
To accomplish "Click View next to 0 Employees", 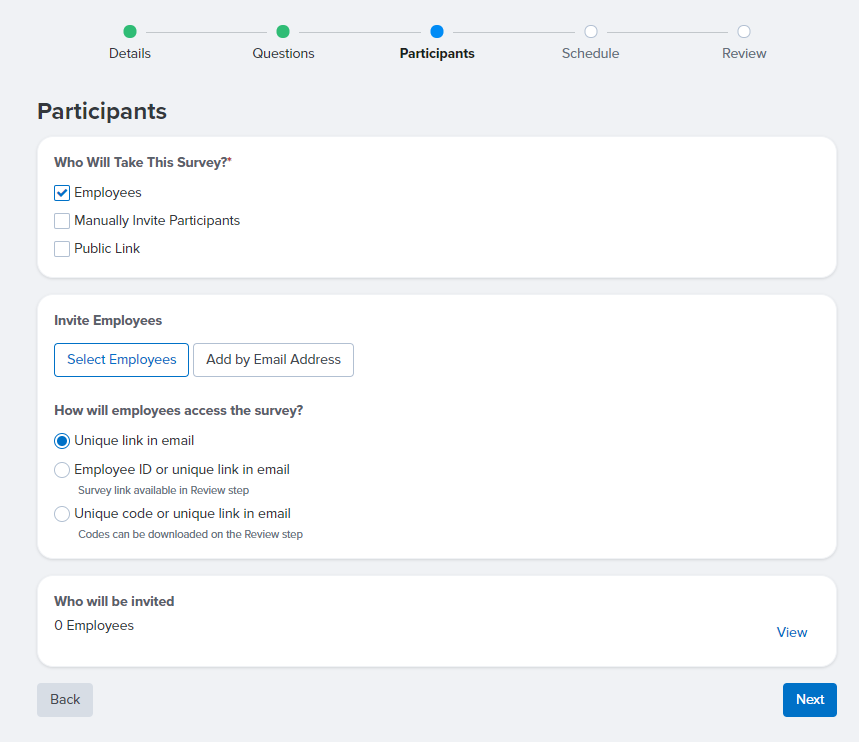I will tap(792, 632).
